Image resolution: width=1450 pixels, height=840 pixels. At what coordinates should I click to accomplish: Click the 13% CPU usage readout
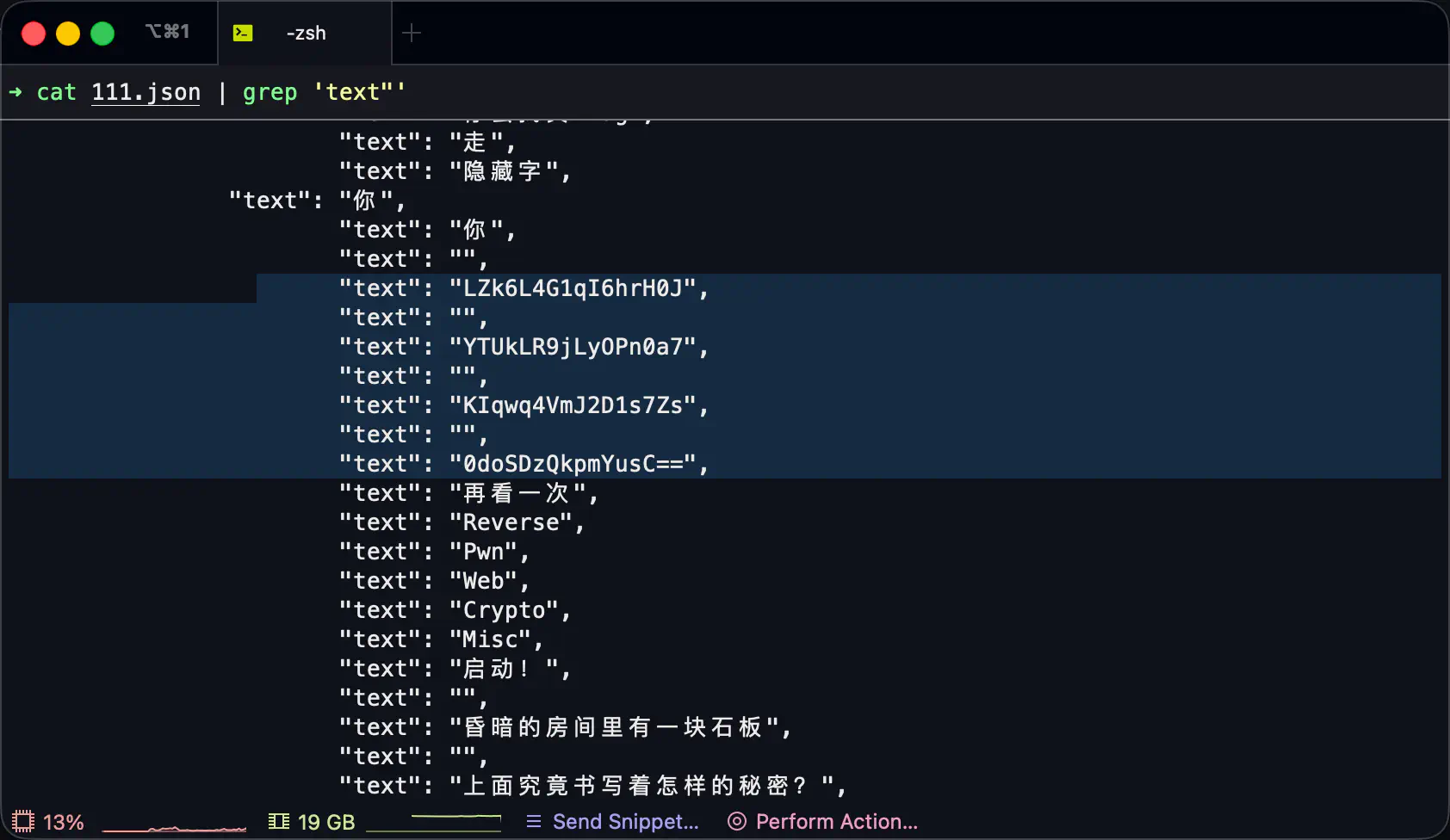[64, 822]
